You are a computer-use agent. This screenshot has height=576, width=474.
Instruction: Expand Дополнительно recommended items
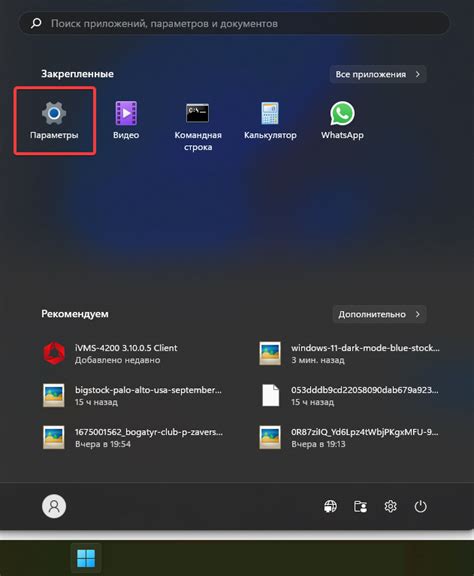379,314
